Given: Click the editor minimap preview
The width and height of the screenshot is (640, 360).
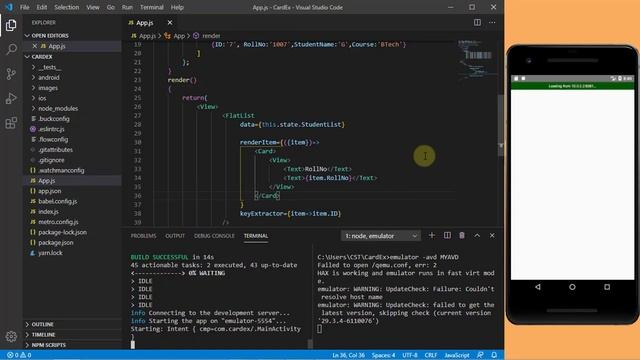Looking at the screenshot, I should coord(476,59).
